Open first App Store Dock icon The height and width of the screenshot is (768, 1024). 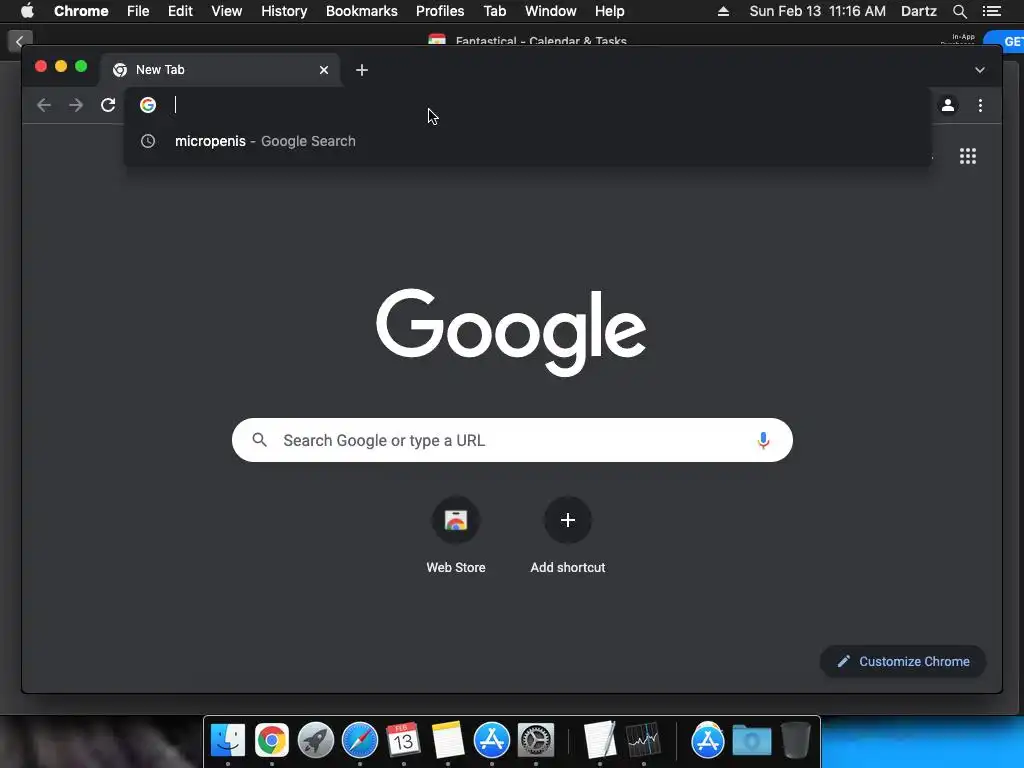click(492, 741)
